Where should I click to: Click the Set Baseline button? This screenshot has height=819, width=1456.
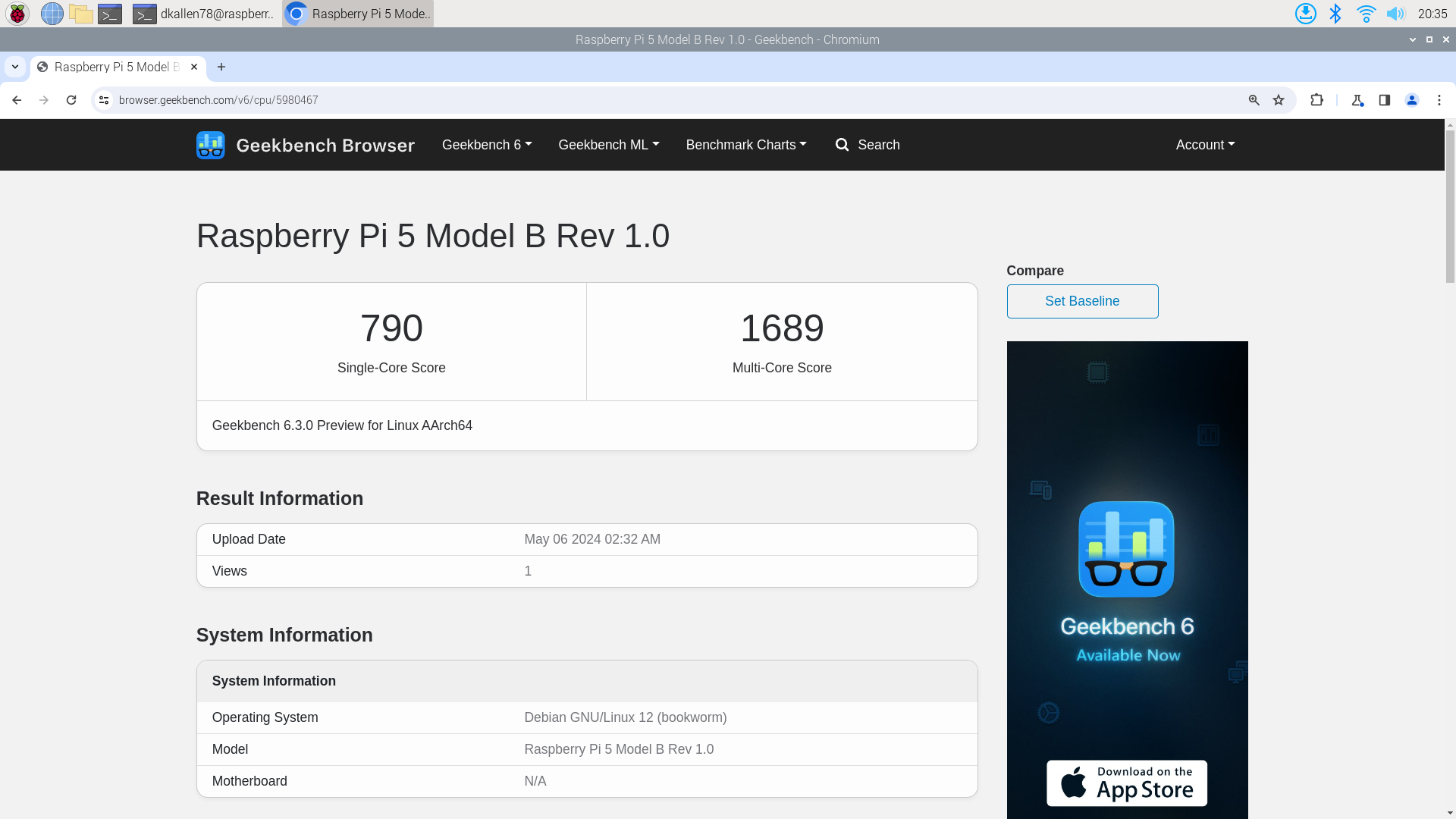[1082, 301]
